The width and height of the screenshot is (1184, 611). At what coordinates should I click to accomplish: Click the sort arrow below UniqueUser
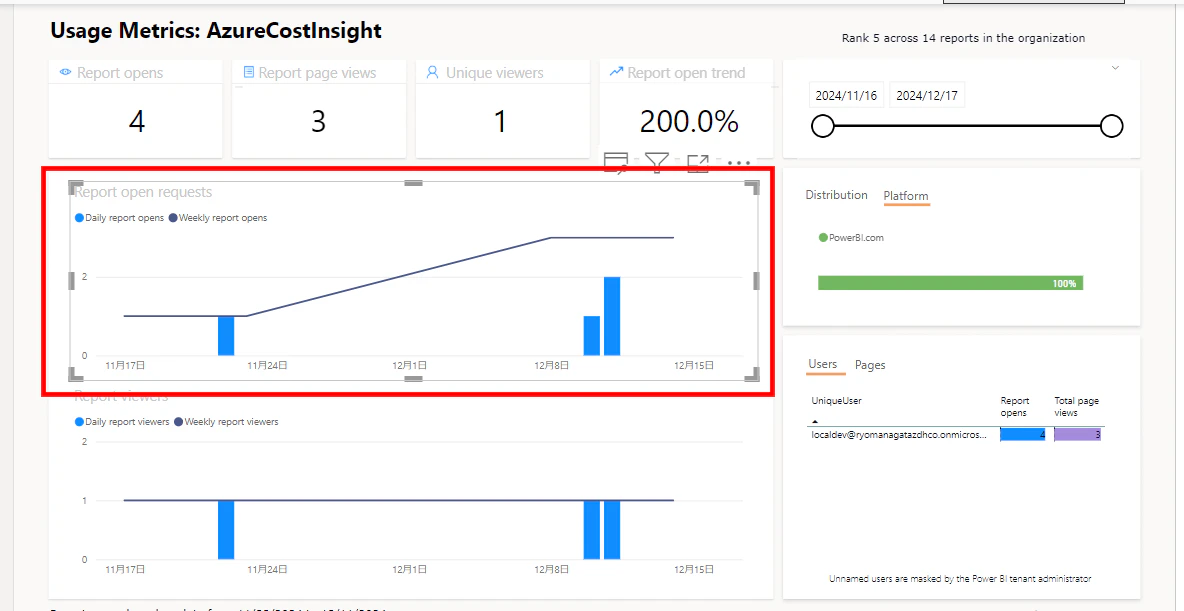tap(816, 421)
